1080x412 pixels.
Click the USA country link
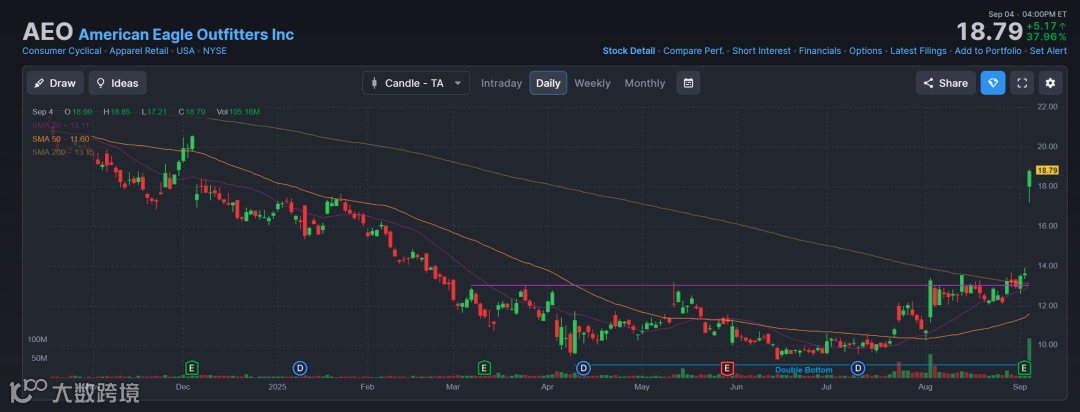point(185,51)
